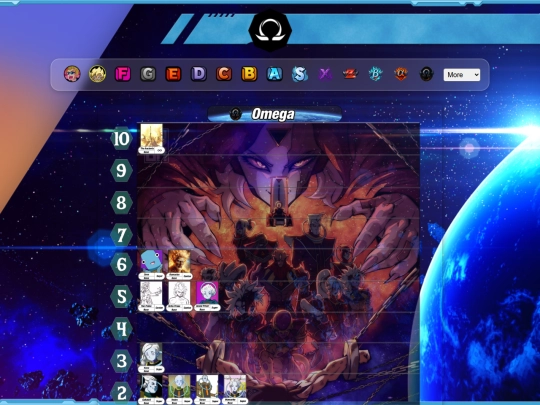Select the purple D tier icon
Screen dimensions: 540x405
pyautogui.click(x=199, y=74)
